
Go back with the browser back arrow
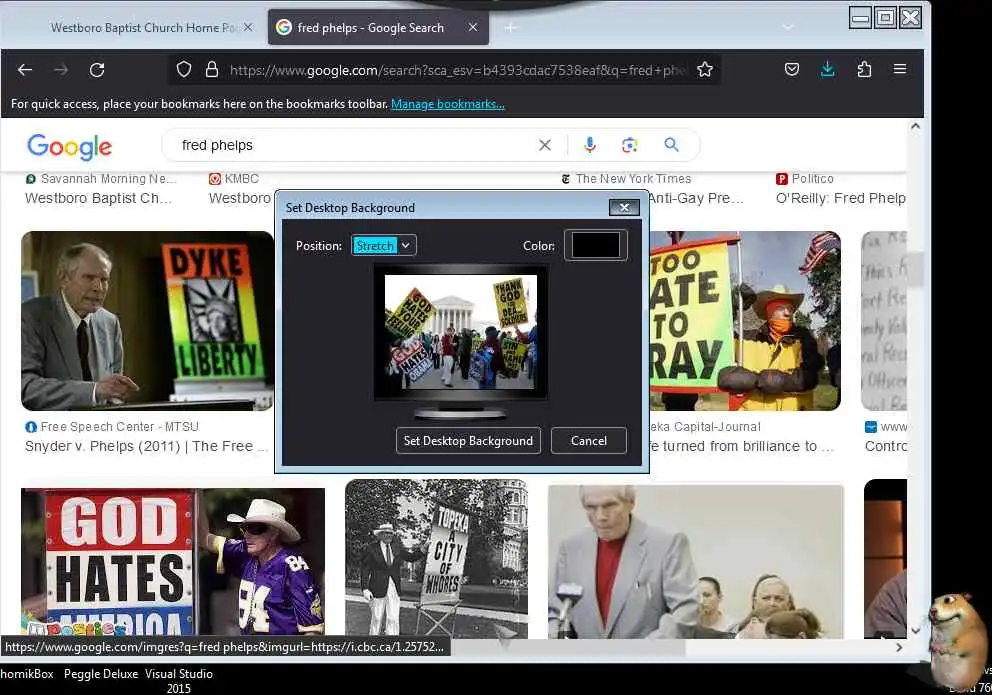pos(25,70)
